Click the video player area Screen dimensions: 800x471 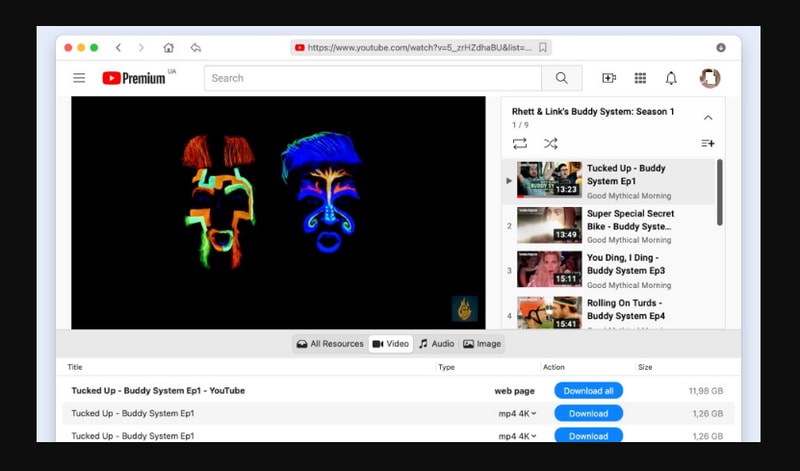278,212
